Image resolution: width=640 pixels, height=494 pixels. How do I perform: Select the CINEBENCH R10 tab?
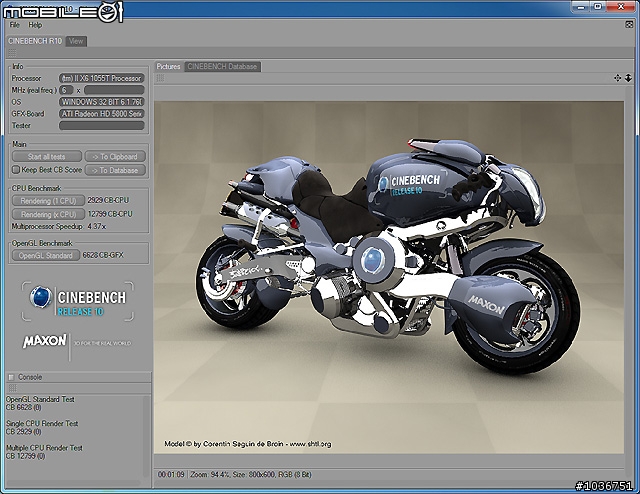[35, 41]
